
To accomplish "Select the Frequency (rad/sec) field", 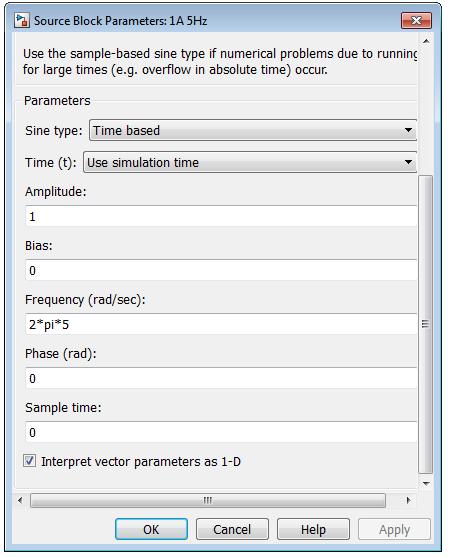I will pyautogui.click(x=221, y=324).
